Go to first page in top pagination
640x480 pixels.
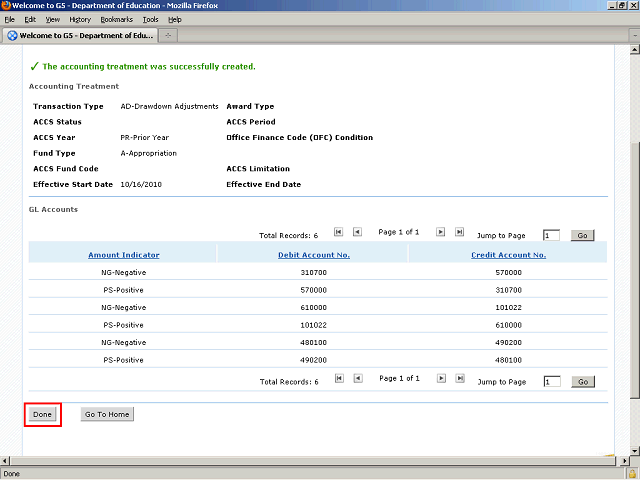pyautogui.click(x=338, y=232)
